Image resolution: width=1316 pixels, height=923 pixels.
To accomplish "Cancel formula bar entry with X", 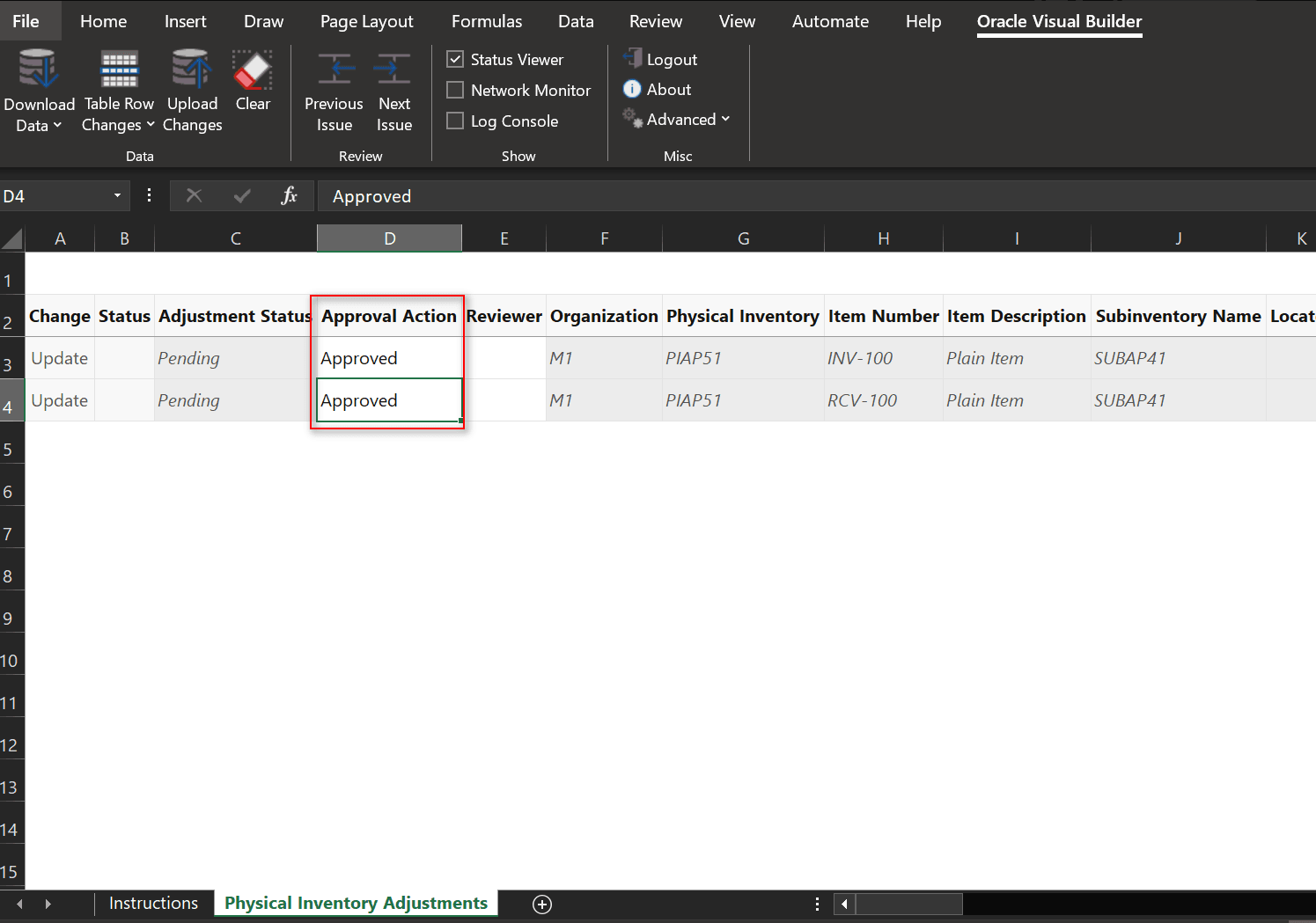I will (194, 195).
